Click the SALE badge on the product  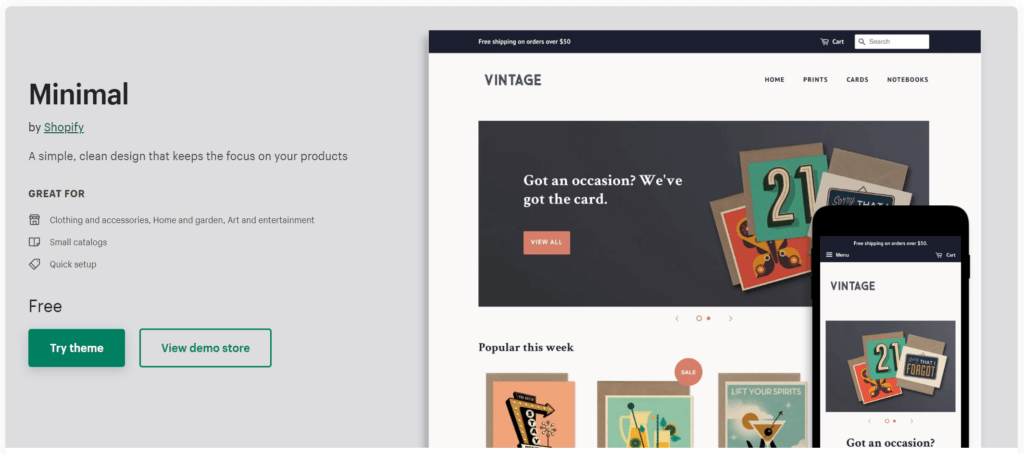coord(688,372)
